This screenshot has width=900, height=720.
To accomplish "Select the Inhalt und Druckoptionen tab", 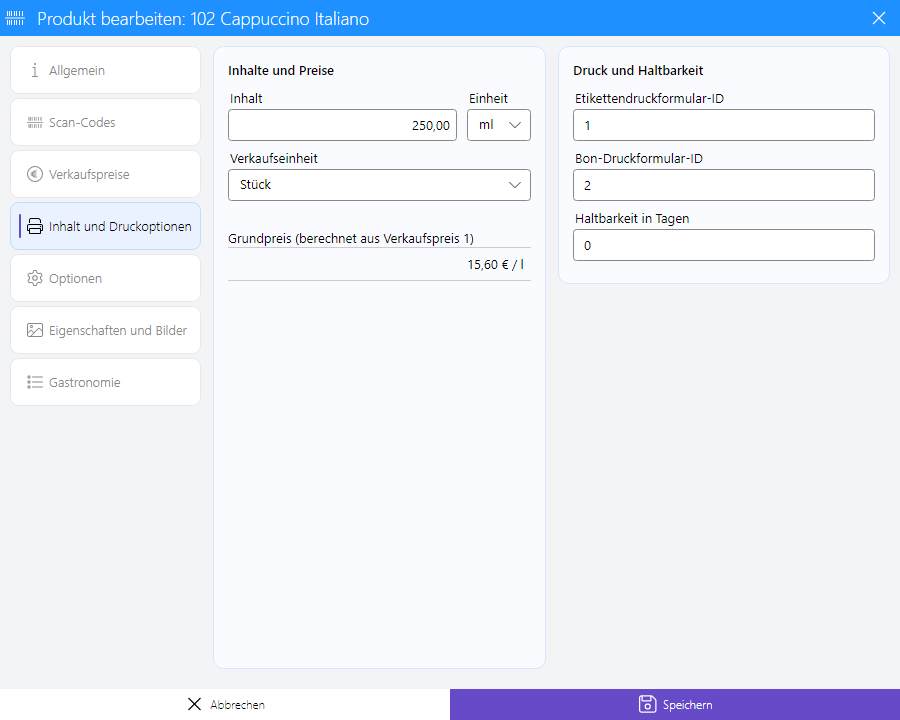I will (x=106, y=226).
